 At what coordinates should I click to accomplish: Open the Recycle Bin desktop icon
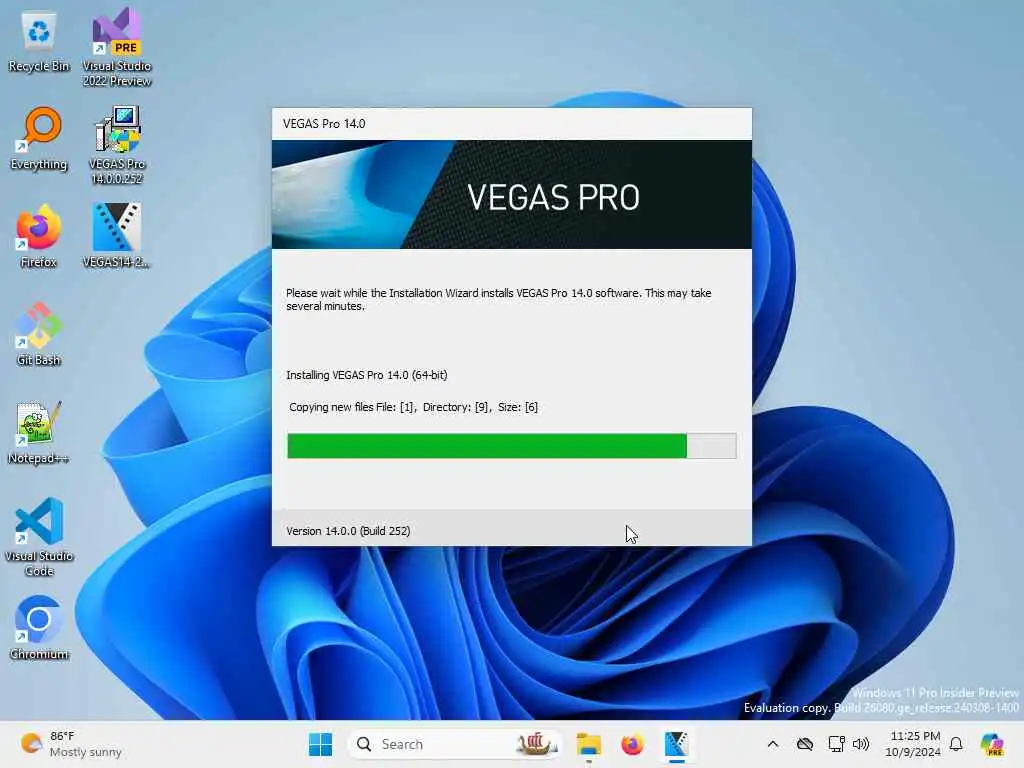click(39, 42)
